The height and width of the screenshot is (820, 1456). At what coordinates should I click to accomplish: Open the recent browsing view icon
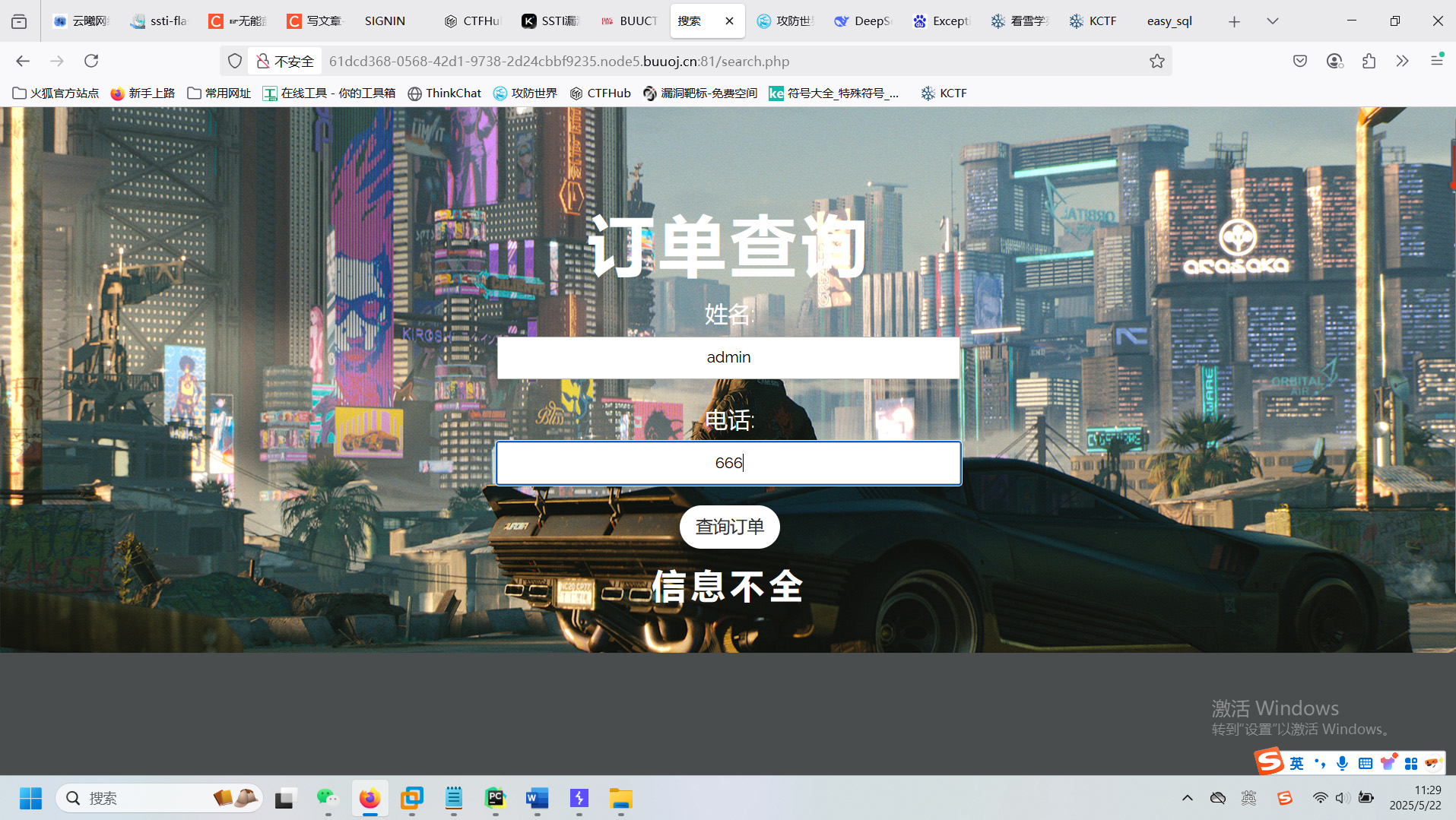point(19,21)
